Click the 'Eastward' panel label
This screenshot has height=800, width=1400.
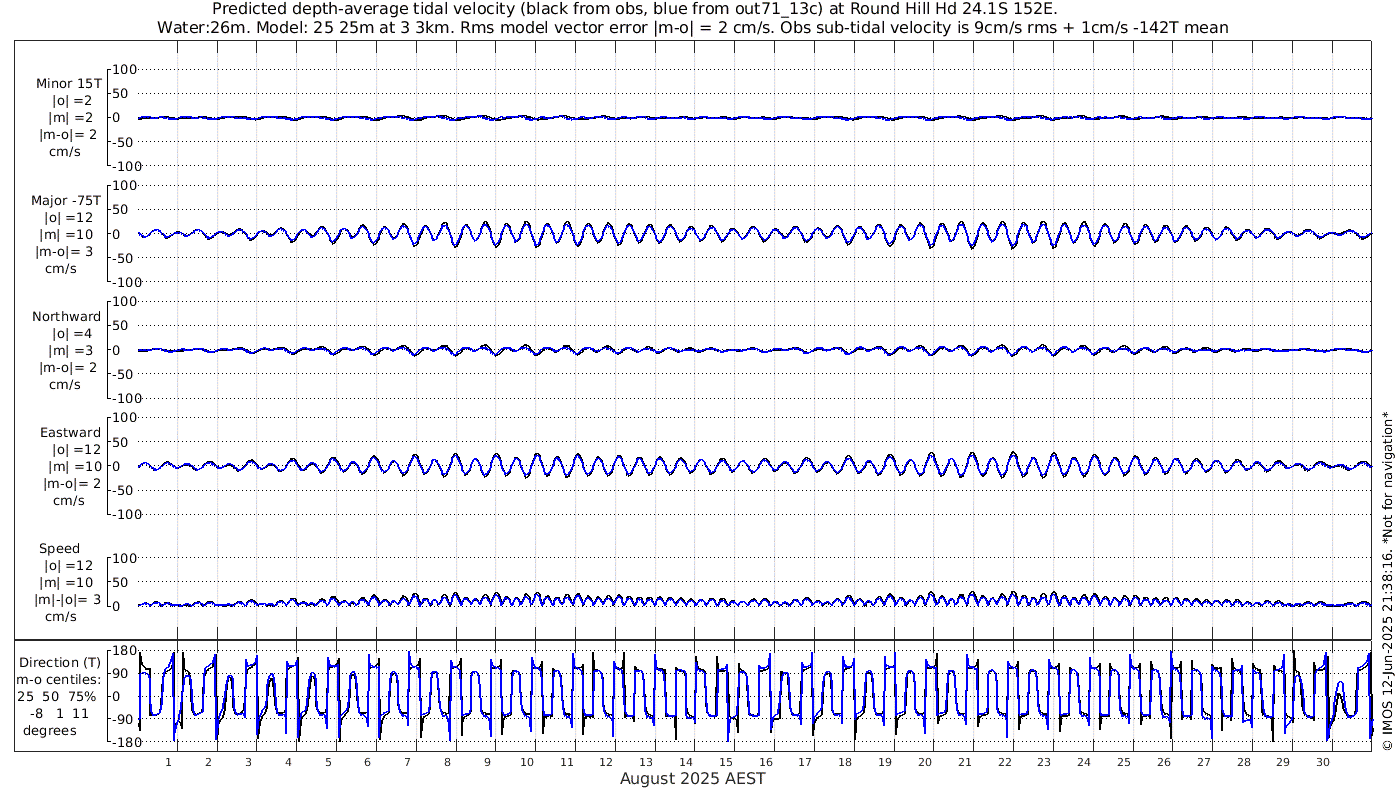pos(70,433)
